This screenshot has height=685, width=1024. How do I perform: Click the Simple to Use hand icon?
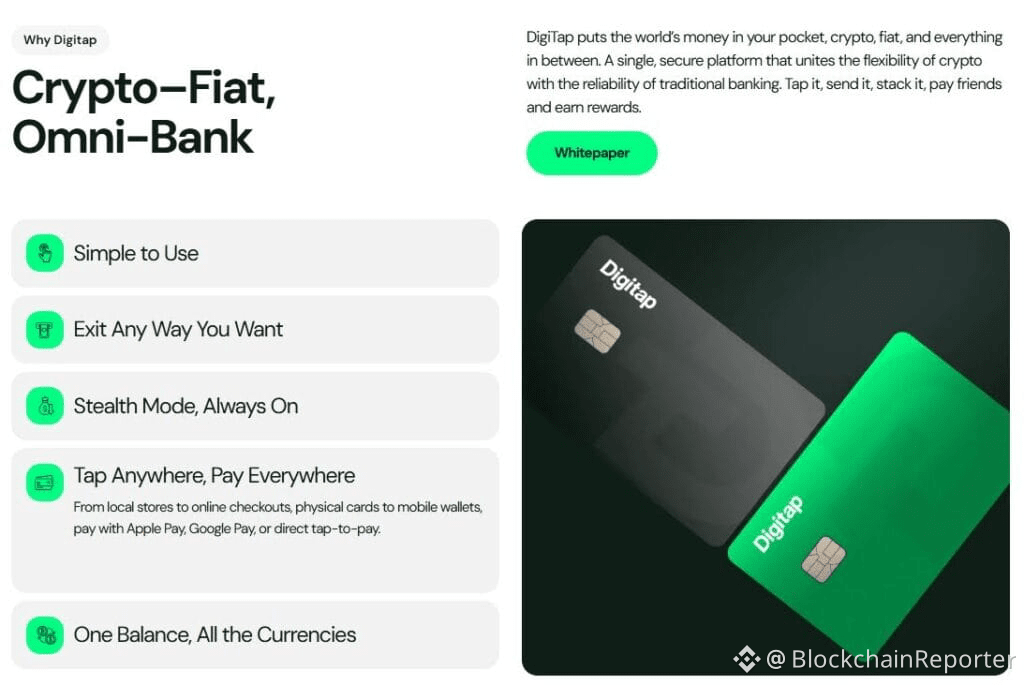coord(44,253)
